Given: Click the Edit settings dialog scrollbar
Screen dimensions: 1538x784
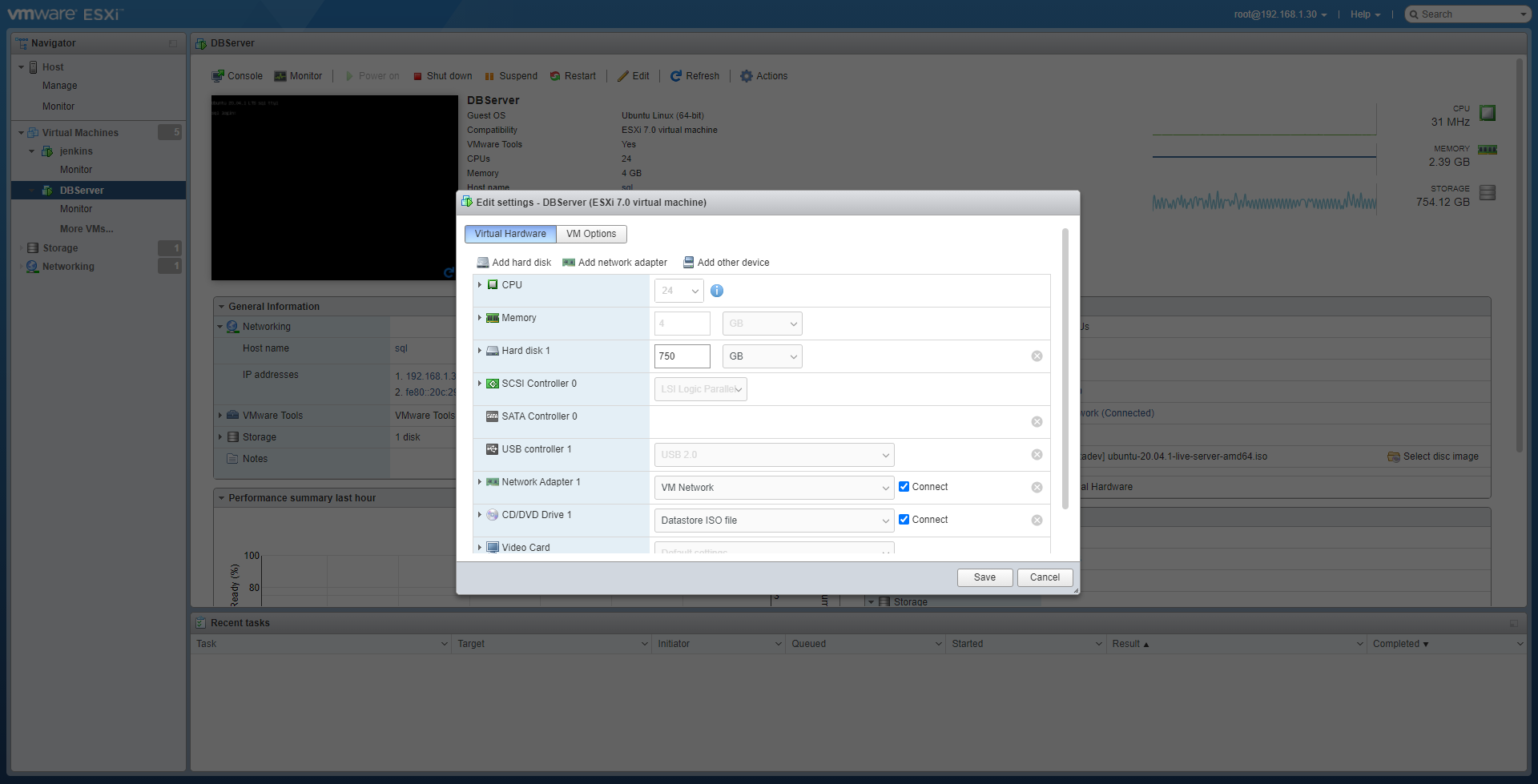Looking at the screenshot, I should pyautogui.click(x=1065, y=368).
